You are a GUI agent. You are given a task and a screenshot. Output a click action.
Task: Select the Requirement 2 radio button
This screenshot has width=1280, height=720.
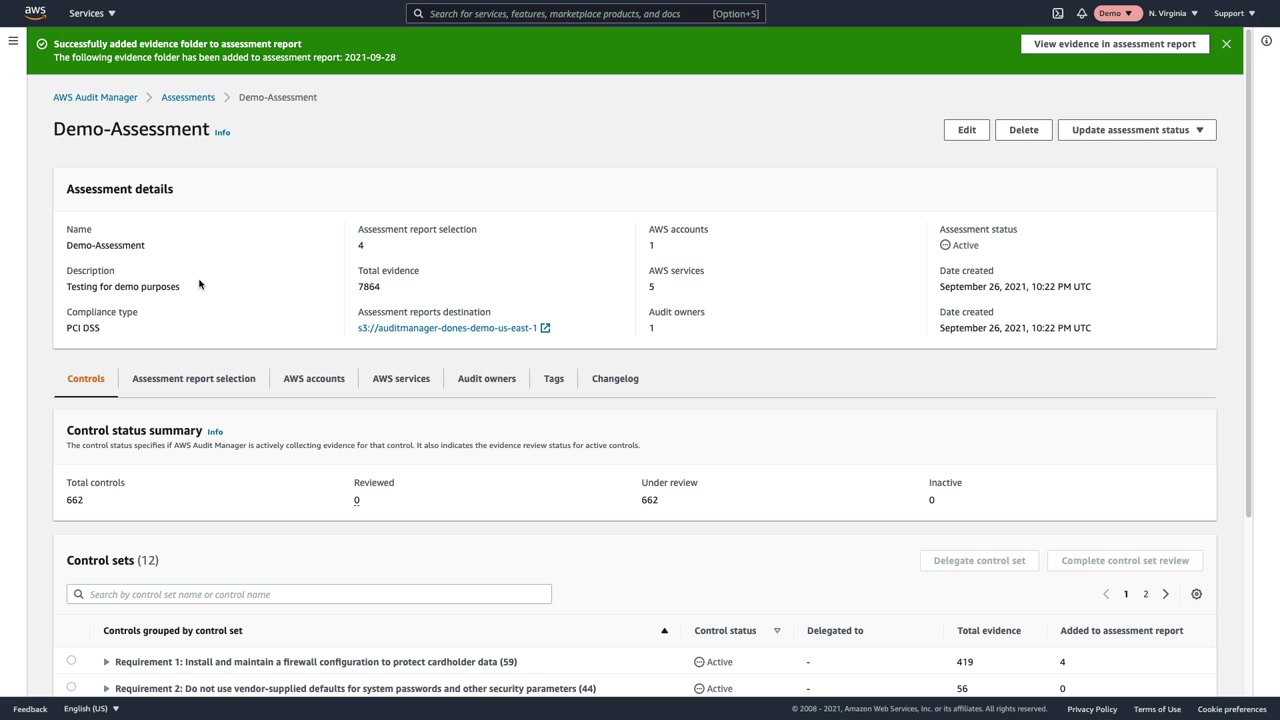pyautogui.click(x=71, y=687)
